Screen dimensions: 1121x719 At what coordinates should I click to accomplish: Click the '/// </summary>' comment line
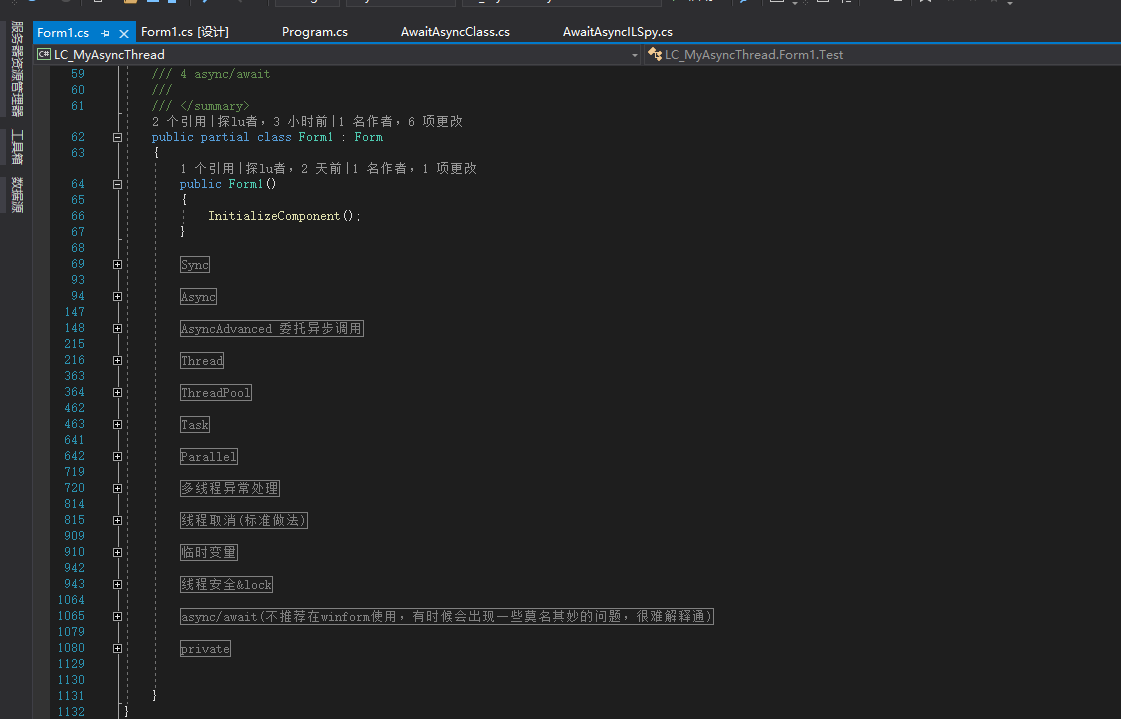[x=200, y=106]
